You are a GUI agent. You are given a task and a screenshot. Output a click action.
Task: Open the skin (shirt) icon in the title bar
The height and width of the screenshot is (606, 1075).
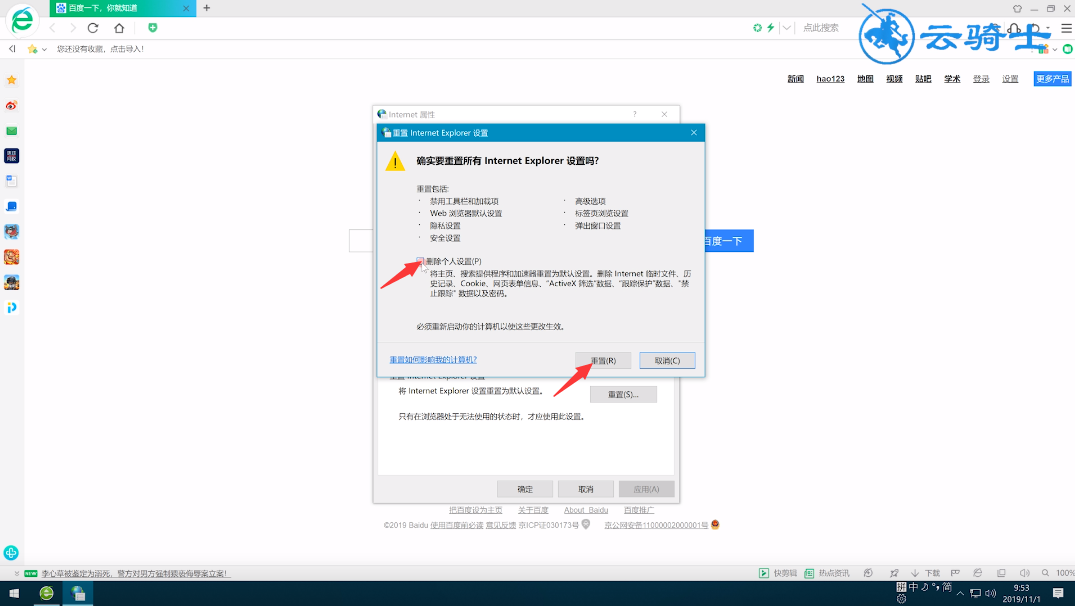1017,8
